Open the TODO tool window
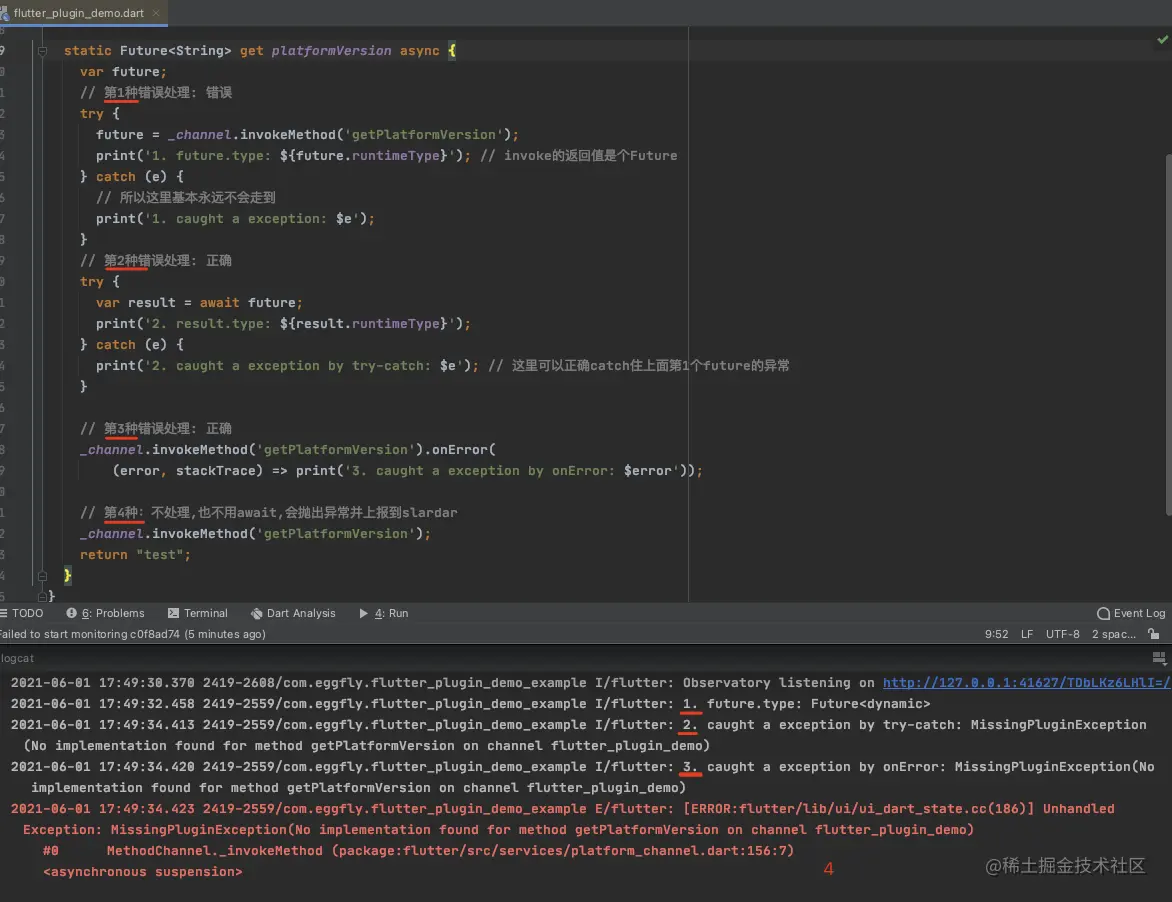The image size is (1172, 902). pyautogui.click(x=22, y=613)
